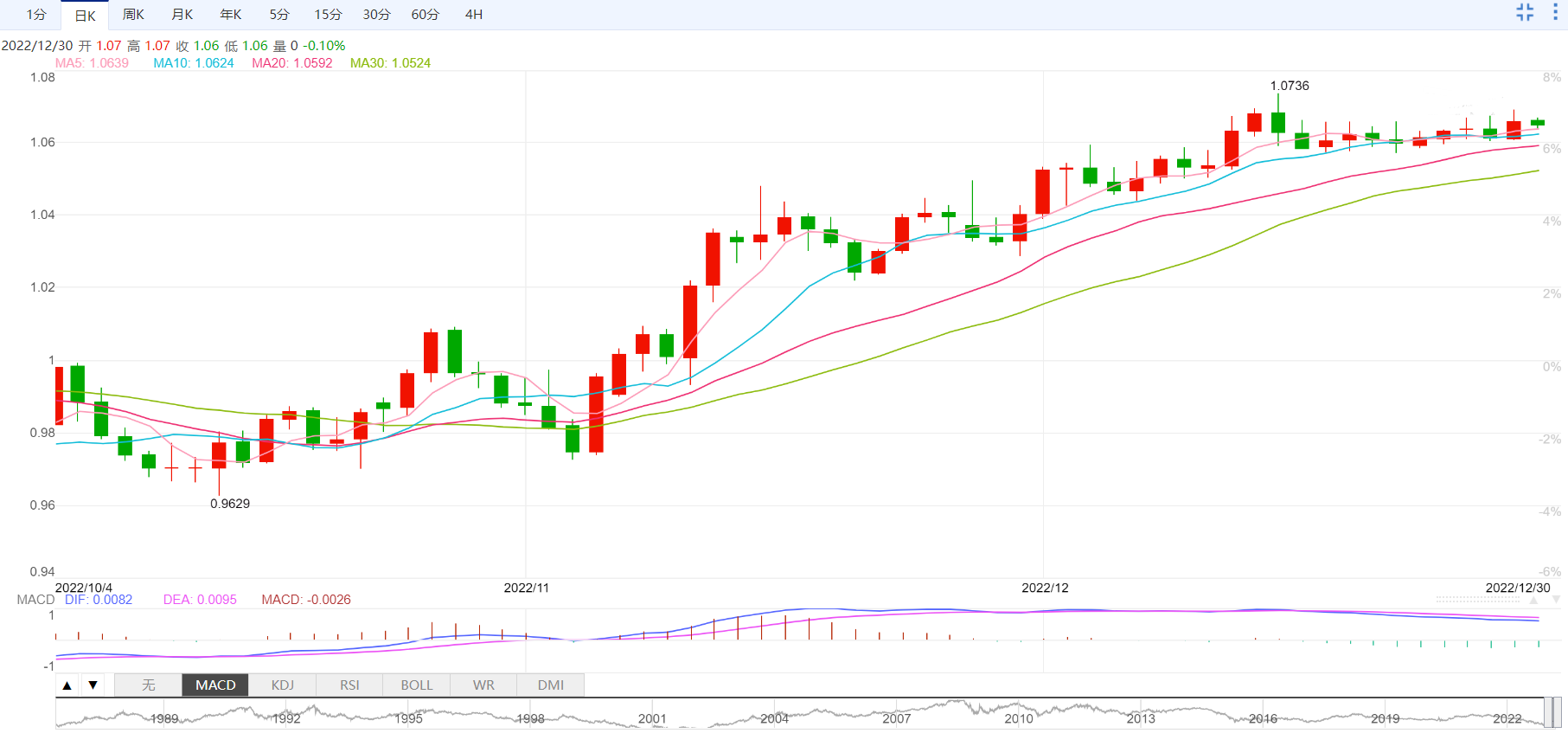Switch to the 1分 timeframe tab

(36, 15)
